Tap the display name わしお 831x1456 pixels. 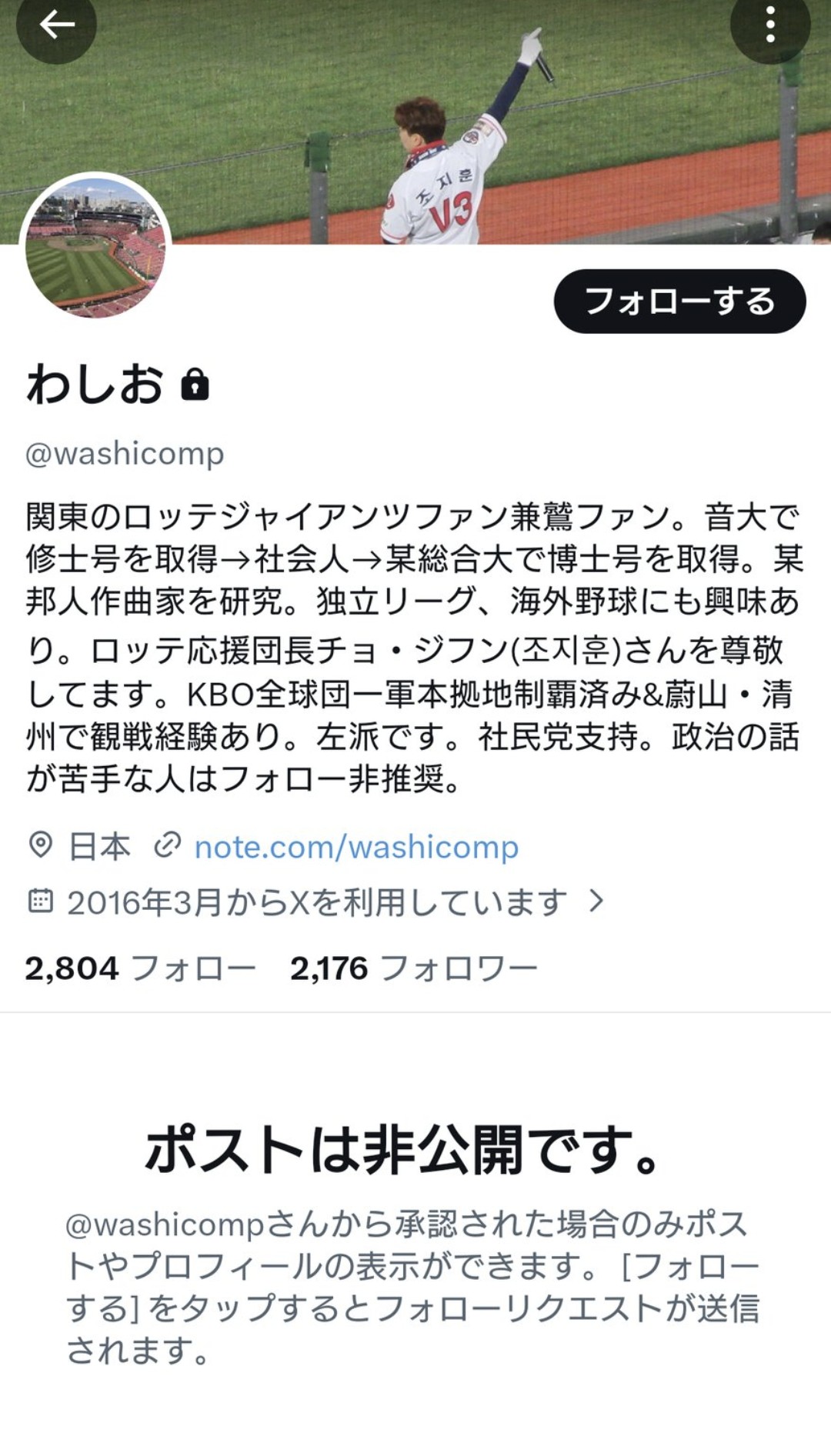[95, 383]
